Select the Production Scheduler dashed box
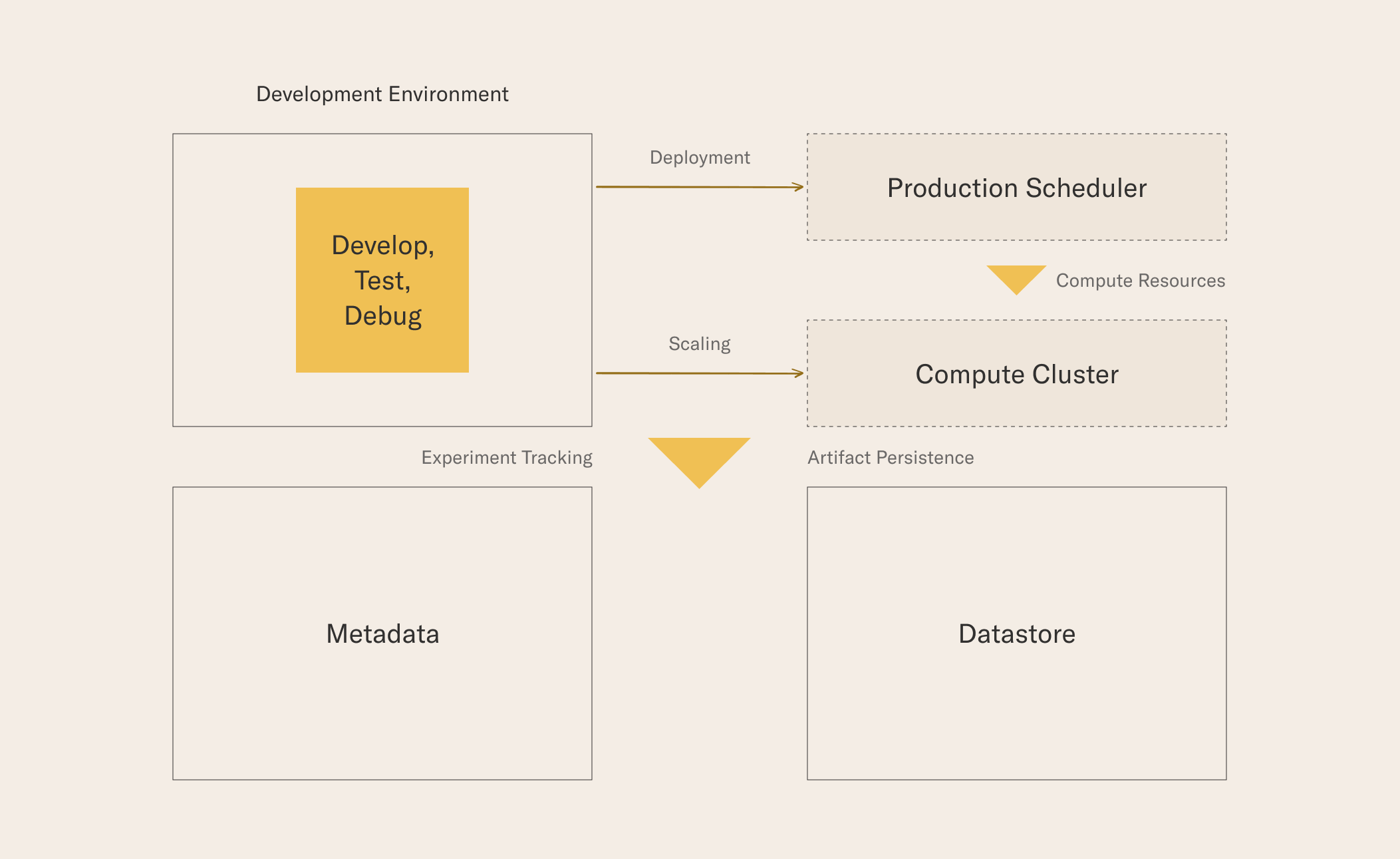 [1017, 187]
